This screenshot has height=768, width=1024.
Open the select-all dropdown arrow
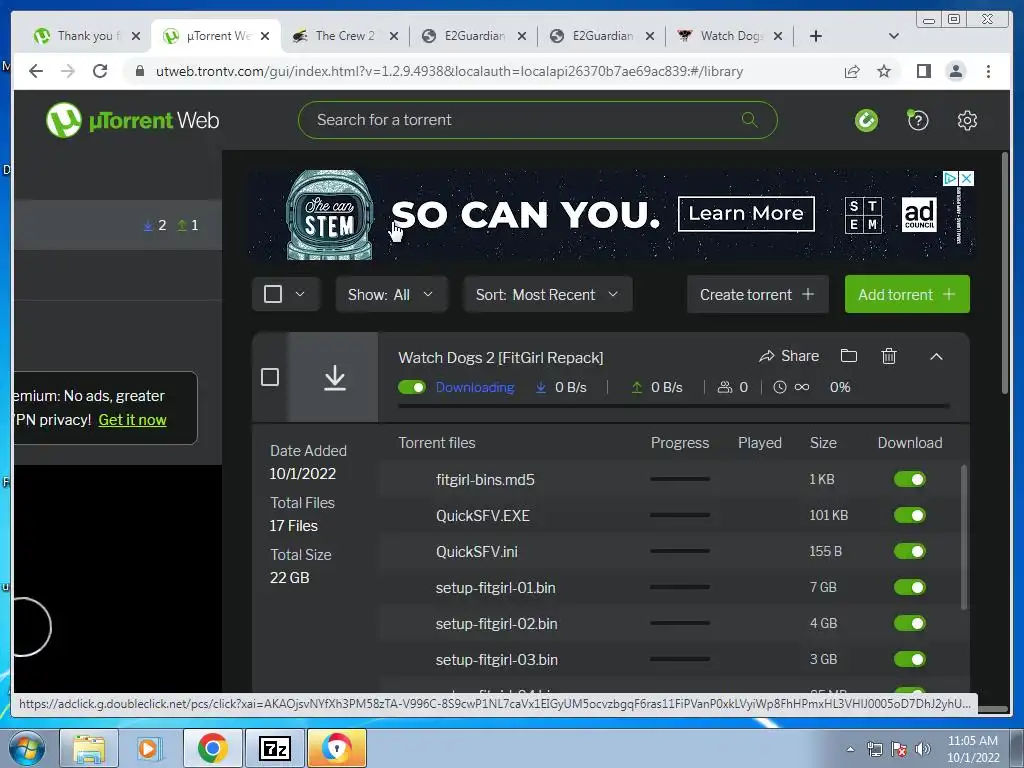coord(300,295)
